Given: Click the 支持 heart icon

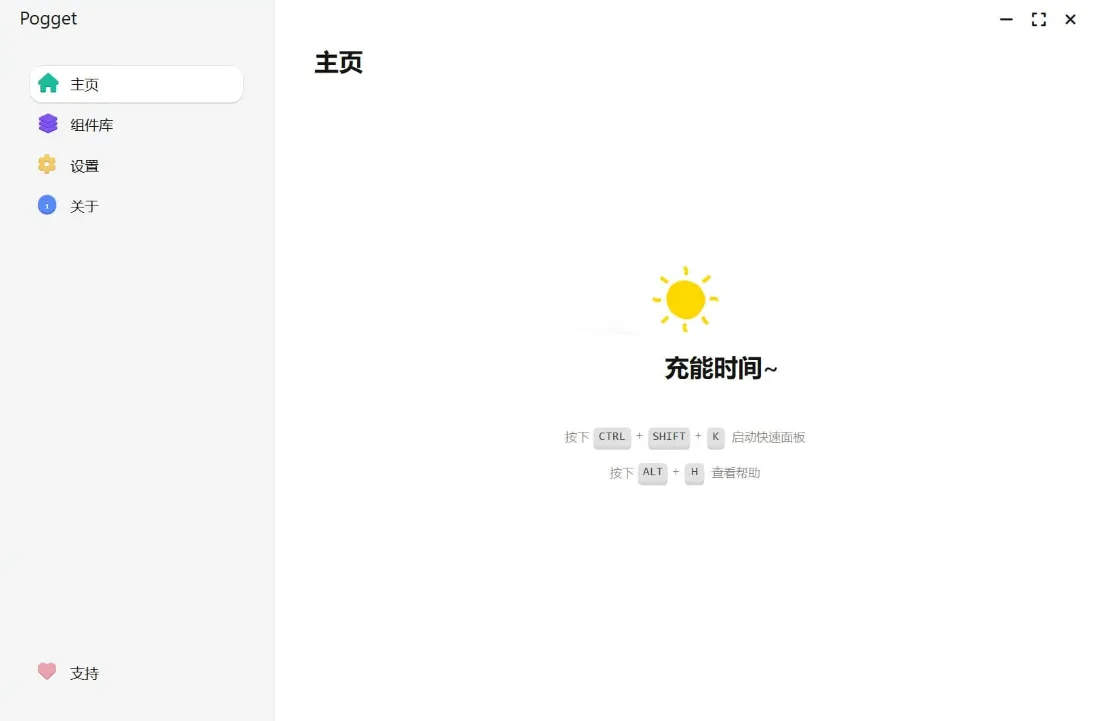Looking at the screenshot, I should point(48,672).
